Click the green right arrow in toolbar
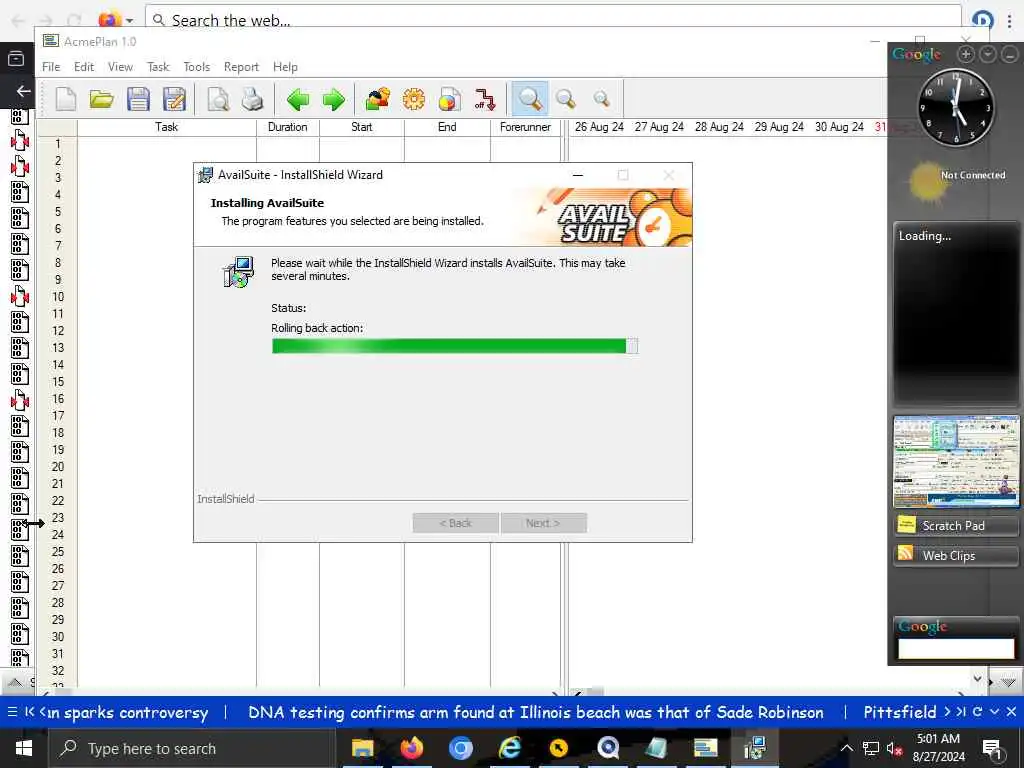The image size is (1024, 768). coord(334,99)
